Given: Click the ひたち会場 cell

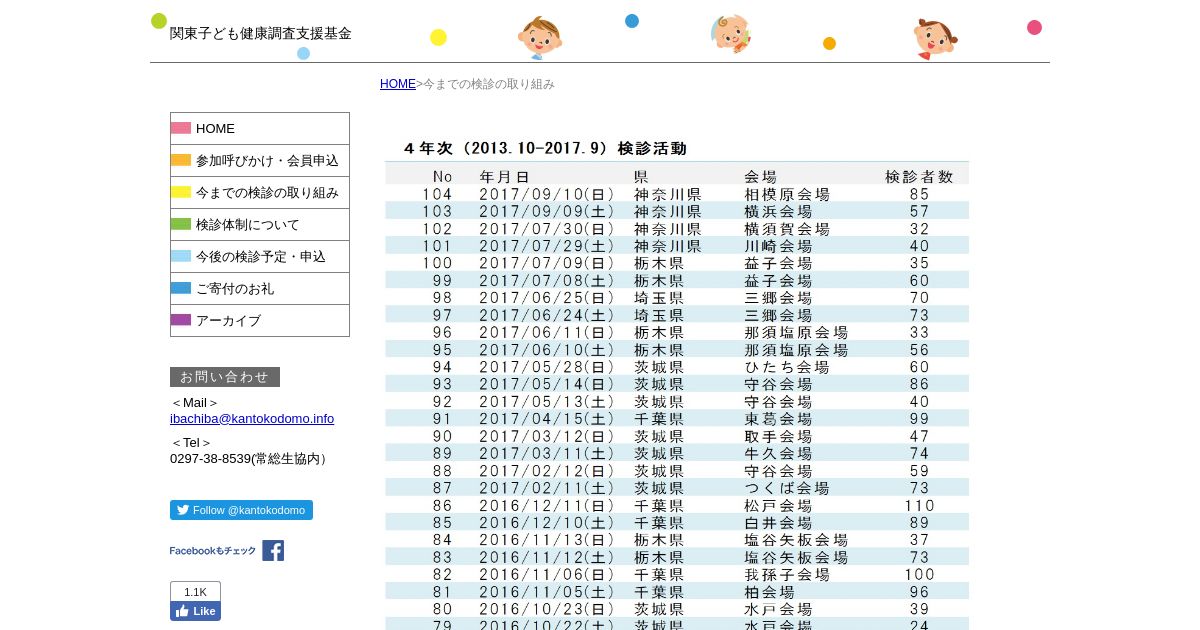Looking at the screenshot, I should coord(787,367).
